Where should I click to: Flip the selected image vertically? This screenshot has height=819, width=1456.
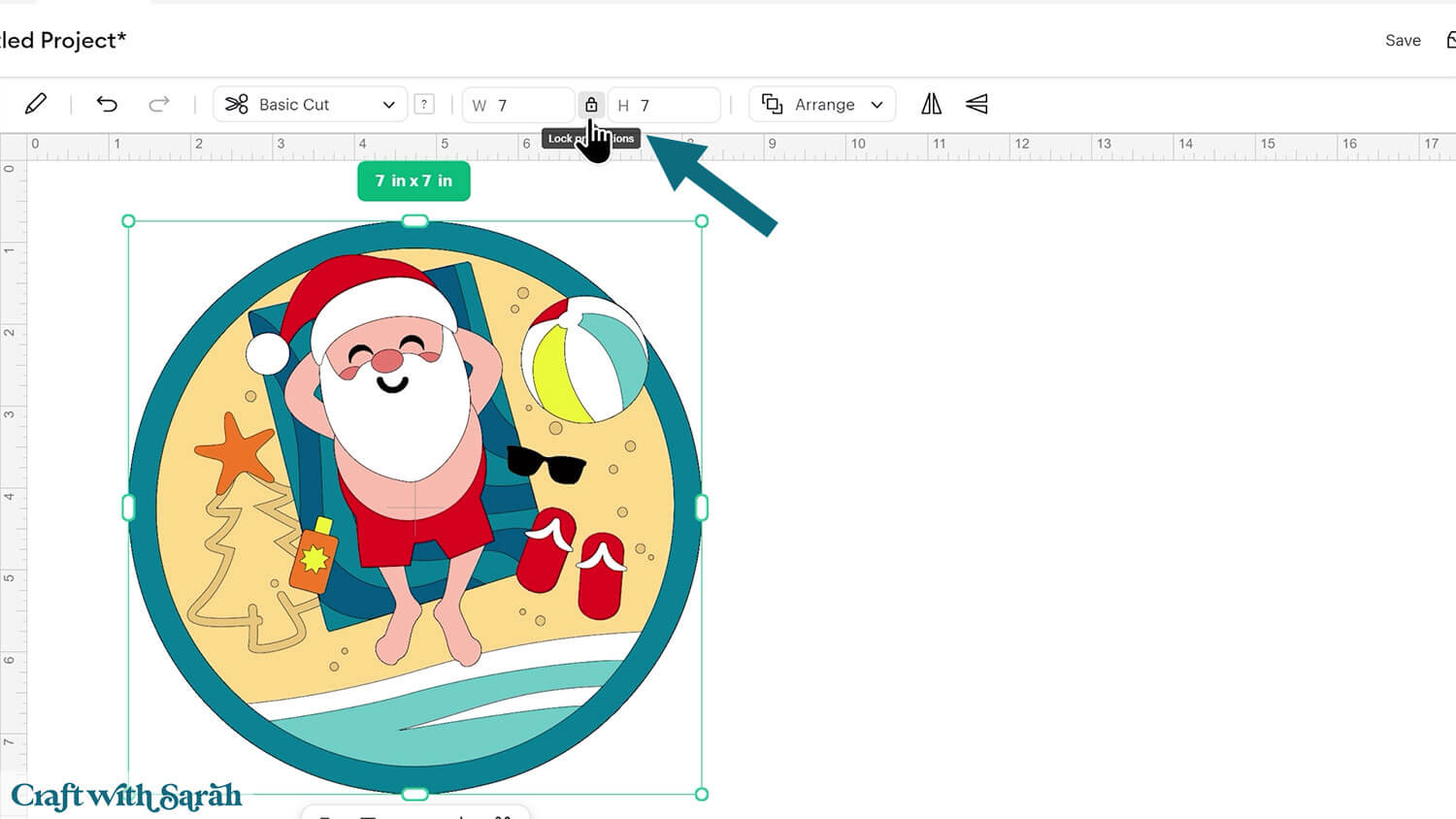[976, 104]
